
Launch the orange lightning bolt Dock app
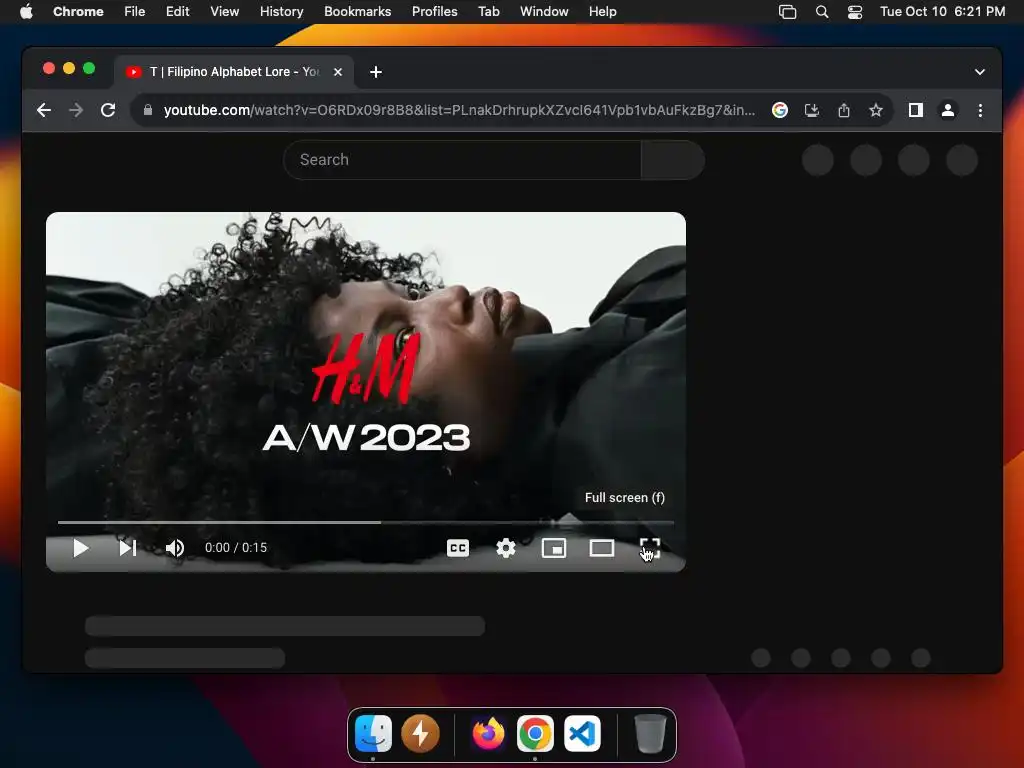point(420,733)
